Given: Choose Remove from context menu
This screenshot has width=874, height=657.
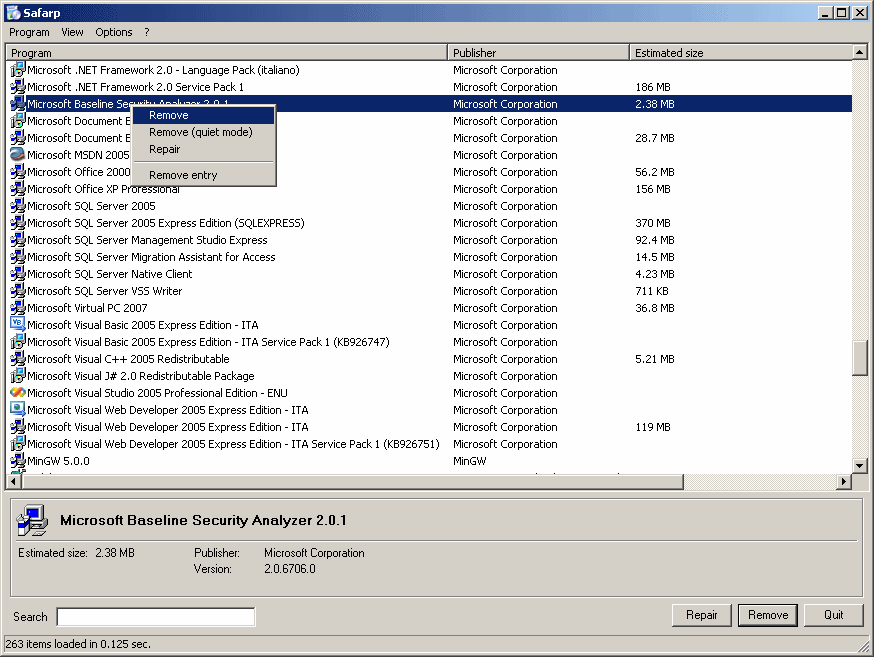Looking at the screenshot, I should [x=203, y=115].
